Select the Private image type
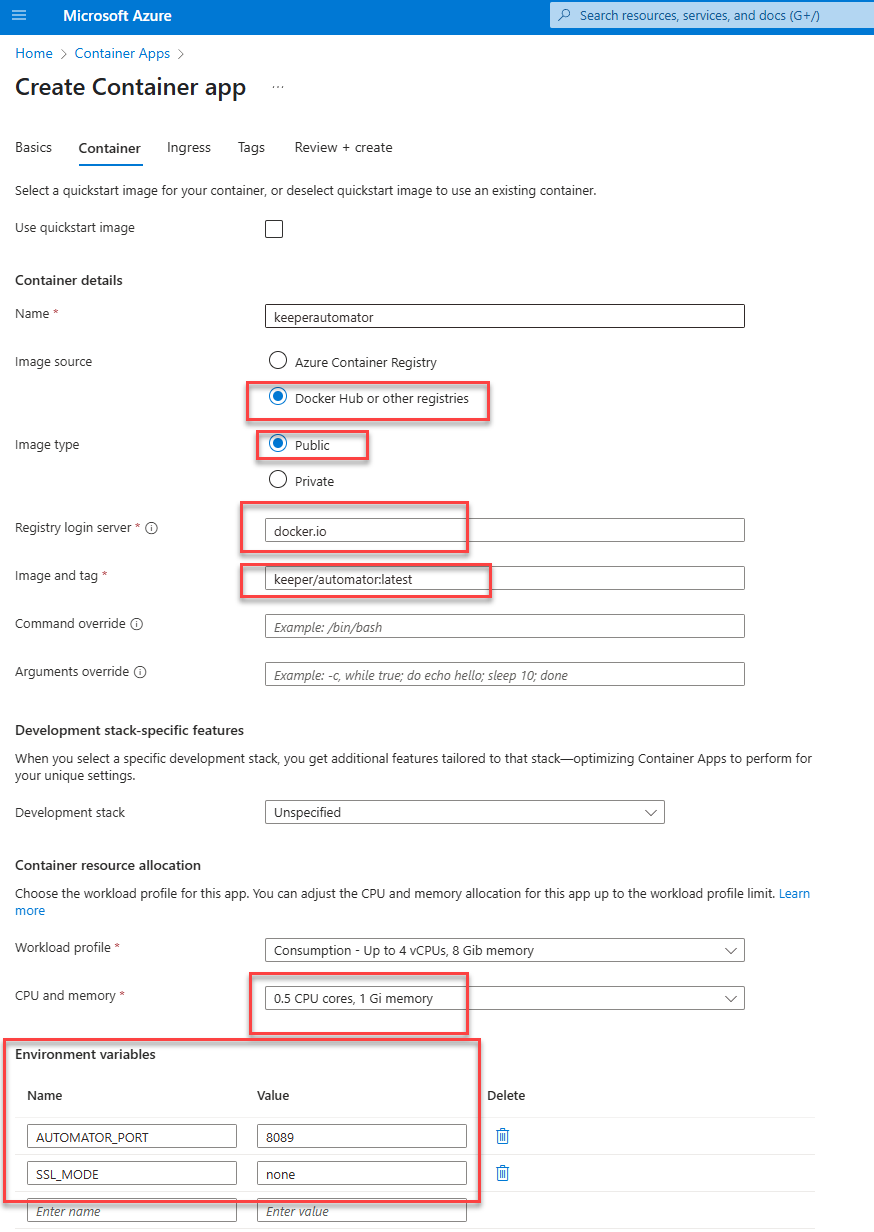The width and height of the screenshot is (874, 1232). point(278,480)
